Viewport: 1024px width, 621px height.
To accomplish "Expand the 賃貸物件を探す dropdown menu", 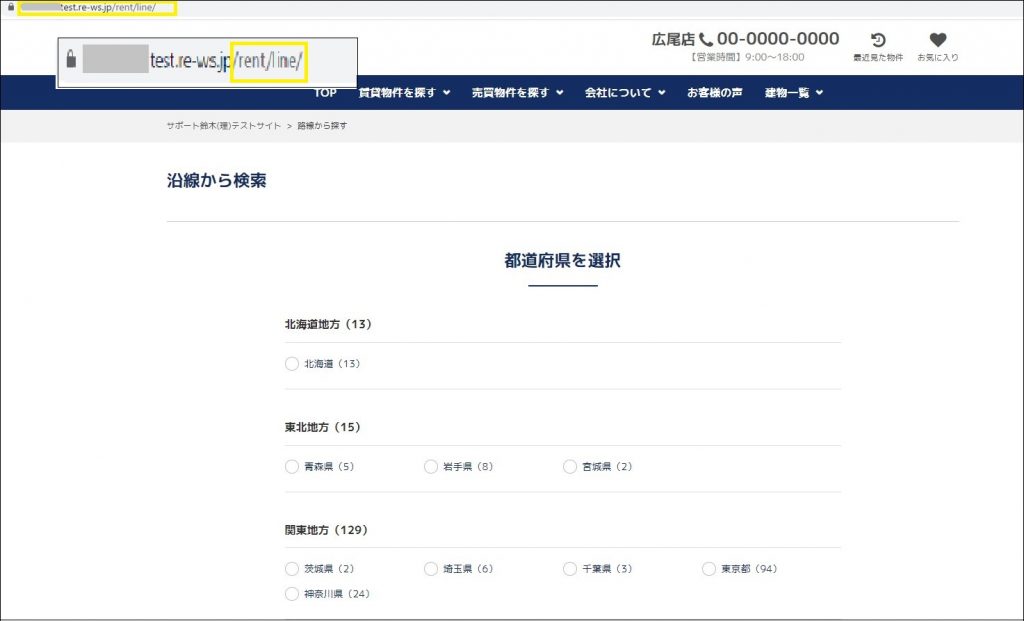I will tap(404, 93).
